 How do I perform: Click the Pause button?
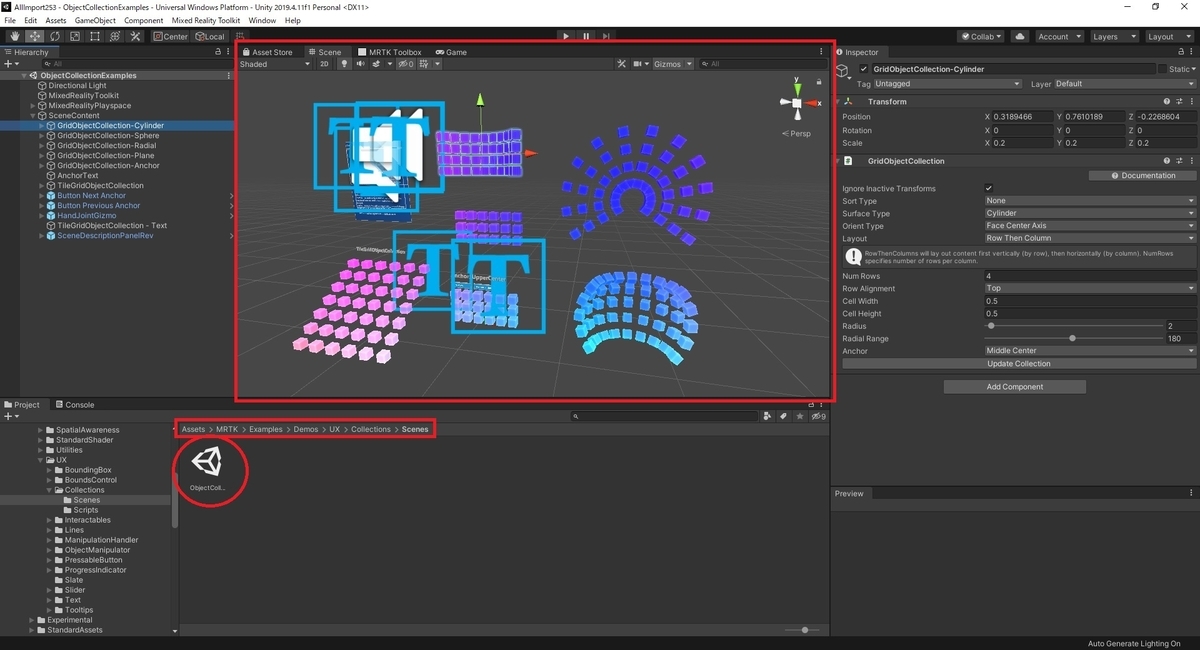tap(587, 36)
